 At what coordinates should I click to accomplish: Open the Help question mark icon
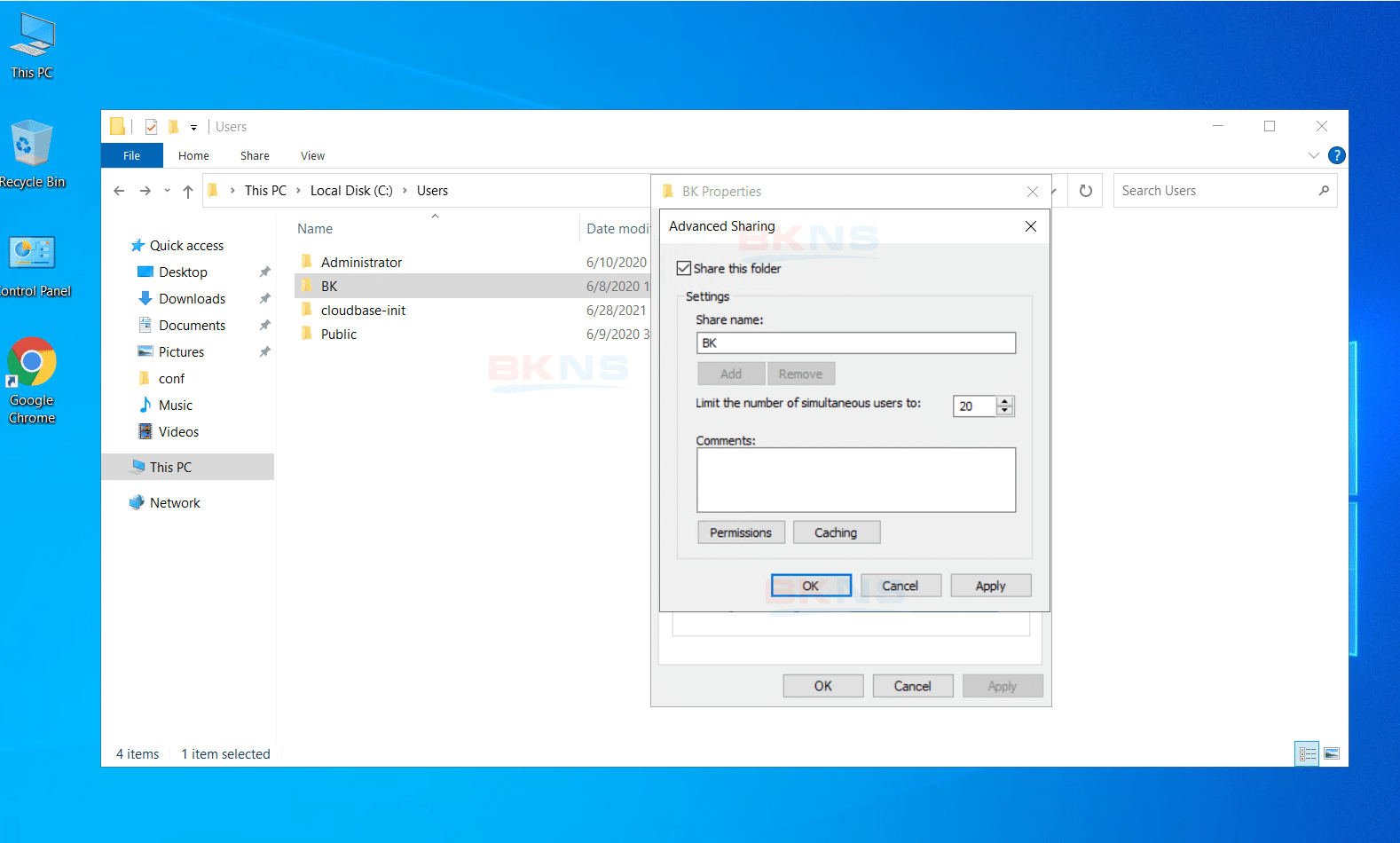pyautogui.click(x=1336, y=155)
